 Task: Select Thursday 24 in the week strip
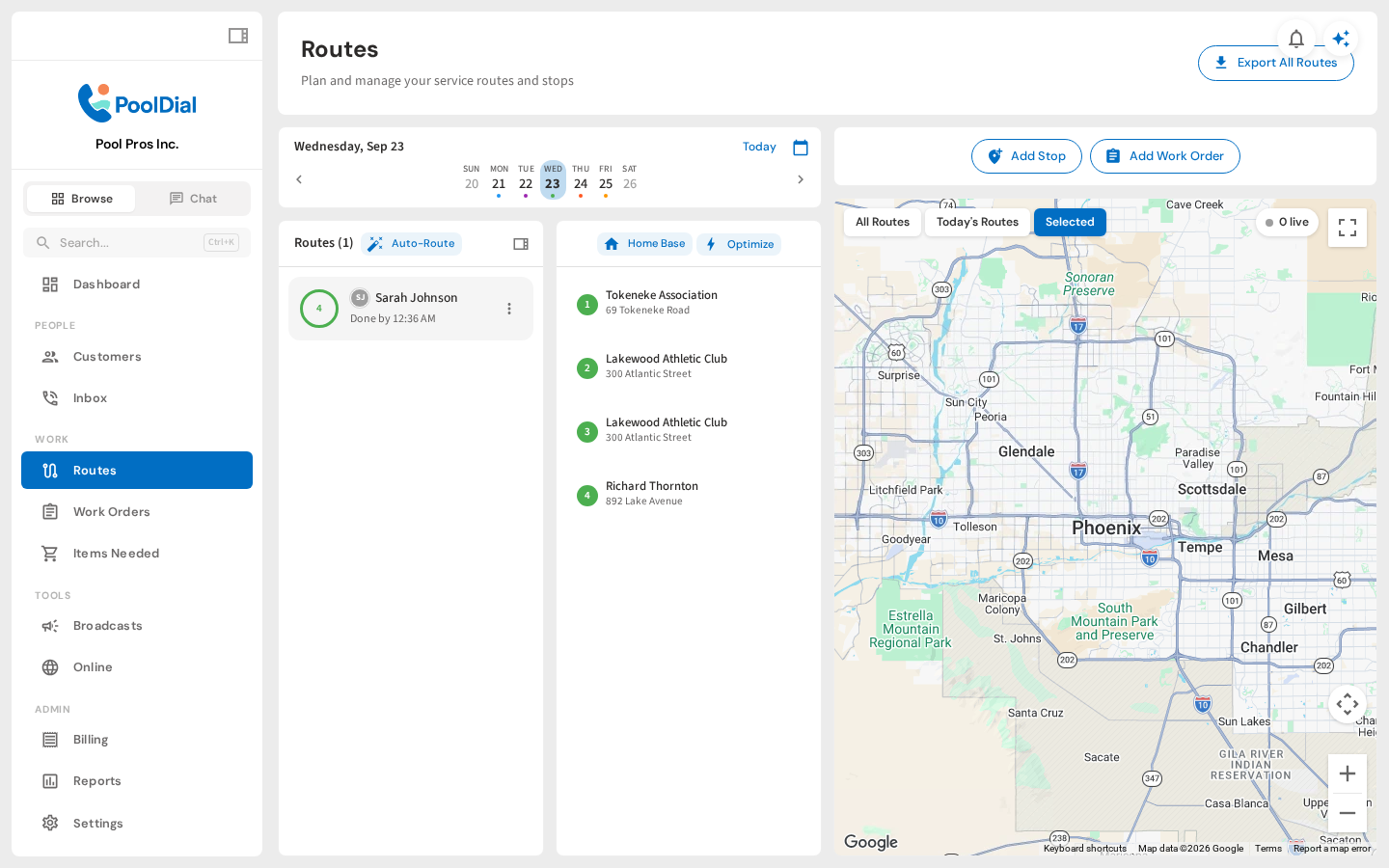point(581,180)
